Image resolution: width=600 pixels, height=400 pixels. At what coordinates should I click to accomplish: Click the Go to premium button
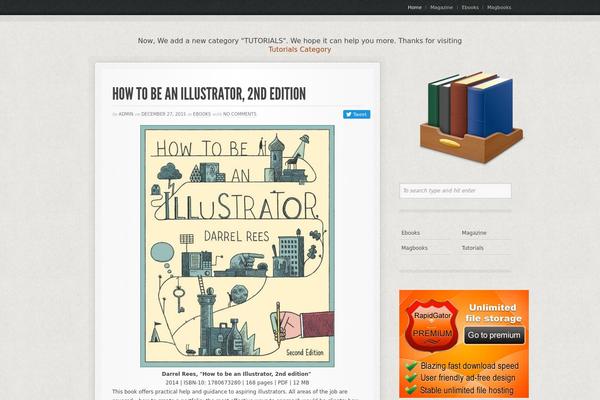494,335
